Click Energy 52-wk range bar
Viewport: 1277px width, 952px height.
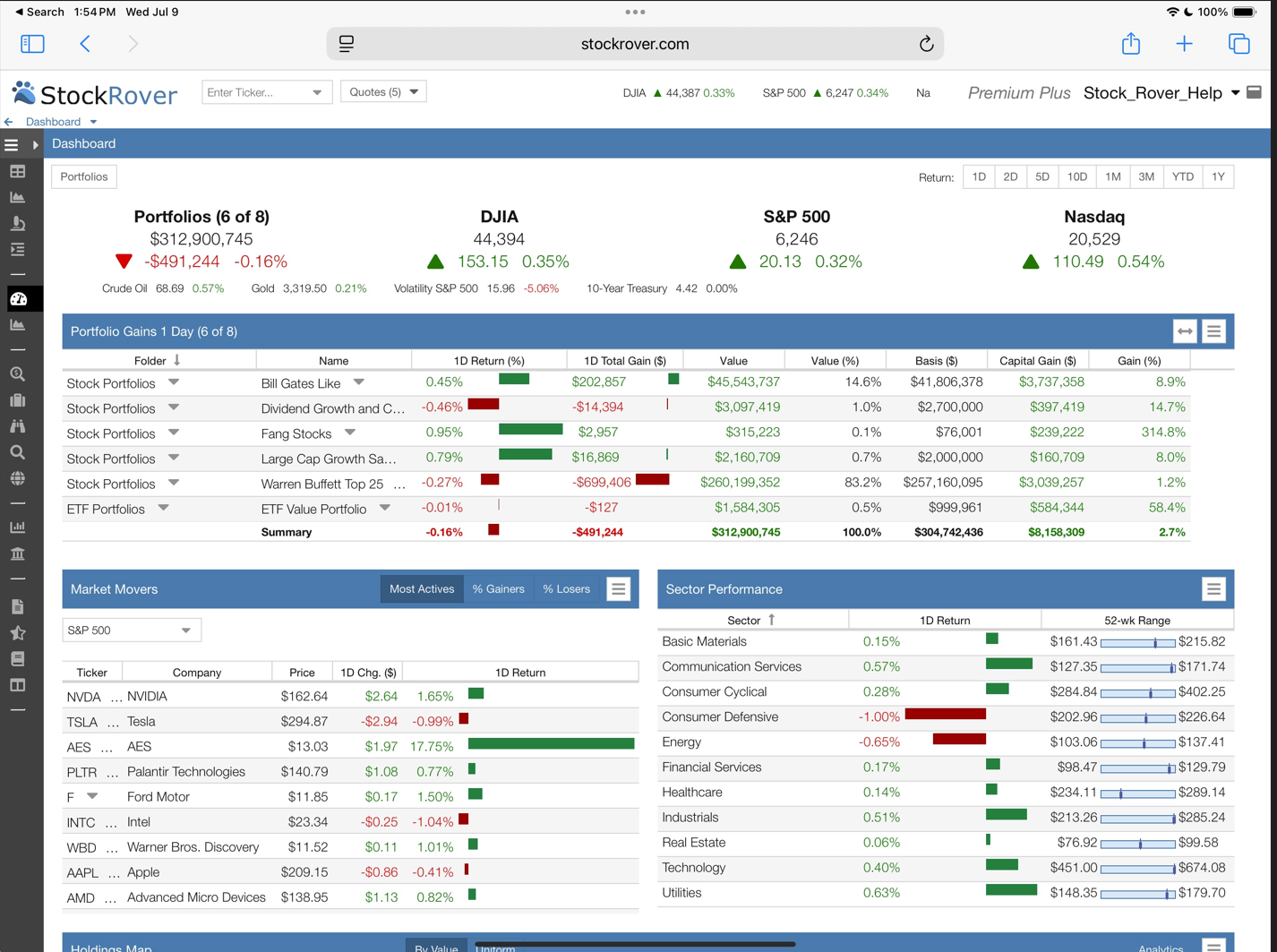[x=1137, y=742]
